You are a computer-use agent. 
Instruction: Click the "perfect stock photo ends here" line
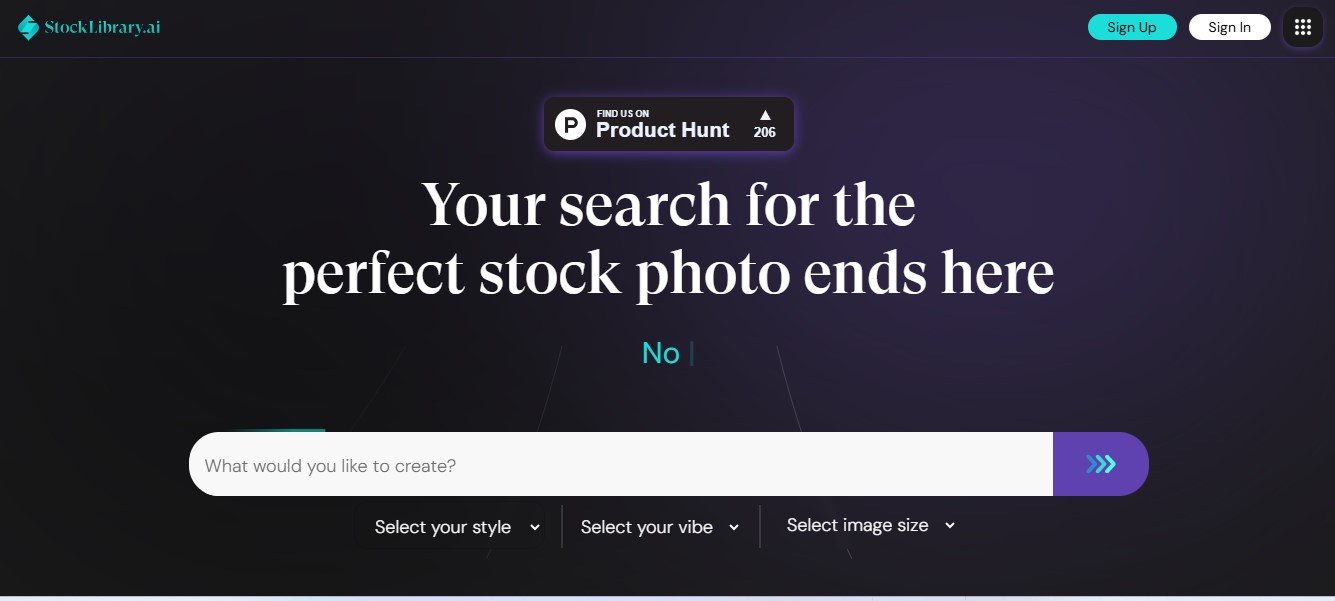click(x=668, y=273)
